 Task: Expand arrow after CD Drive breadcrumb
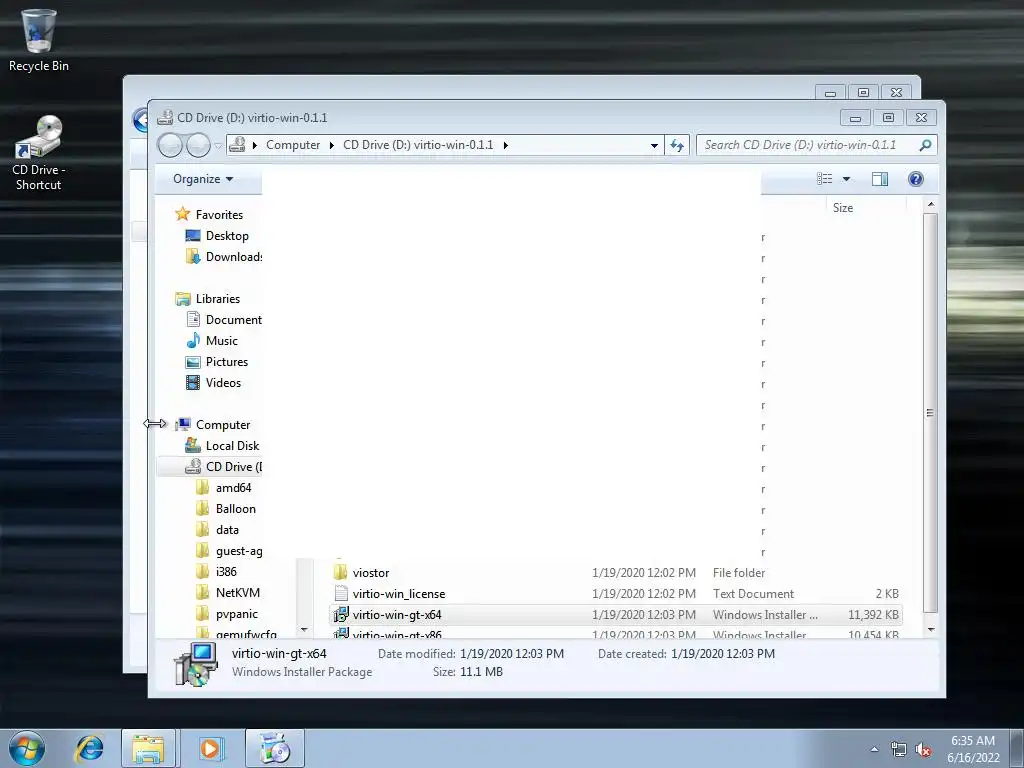[x=505, y=145]
